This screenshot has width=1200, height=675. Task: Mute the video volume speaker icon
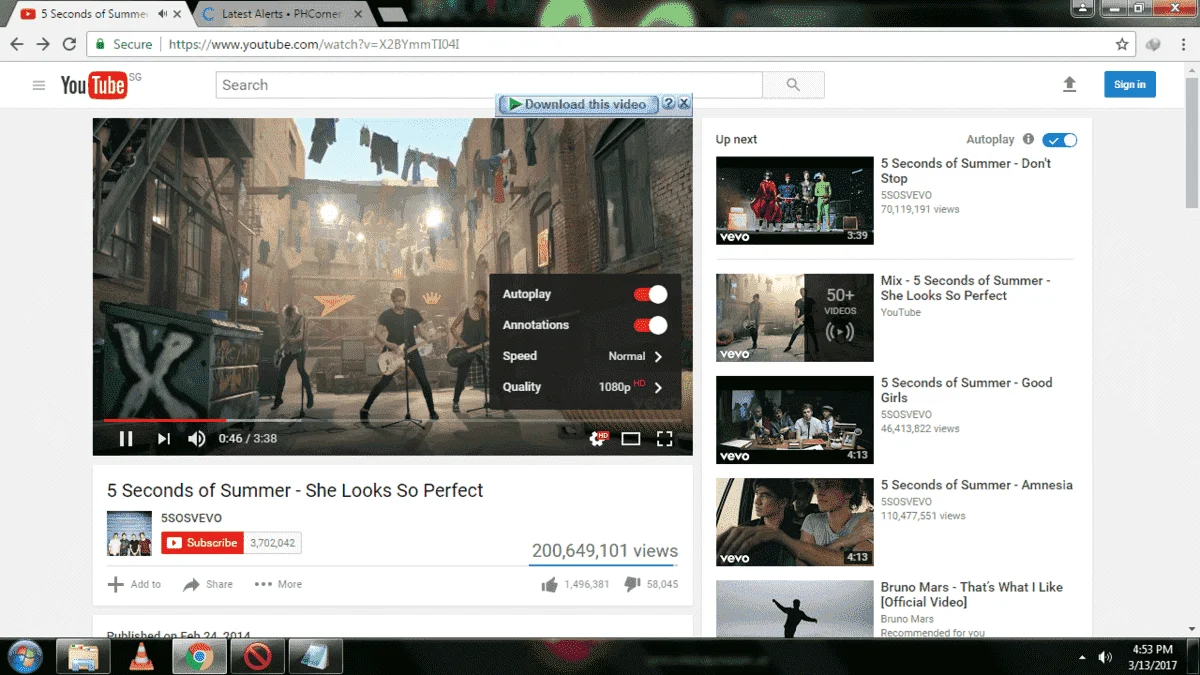click(197, 438)
